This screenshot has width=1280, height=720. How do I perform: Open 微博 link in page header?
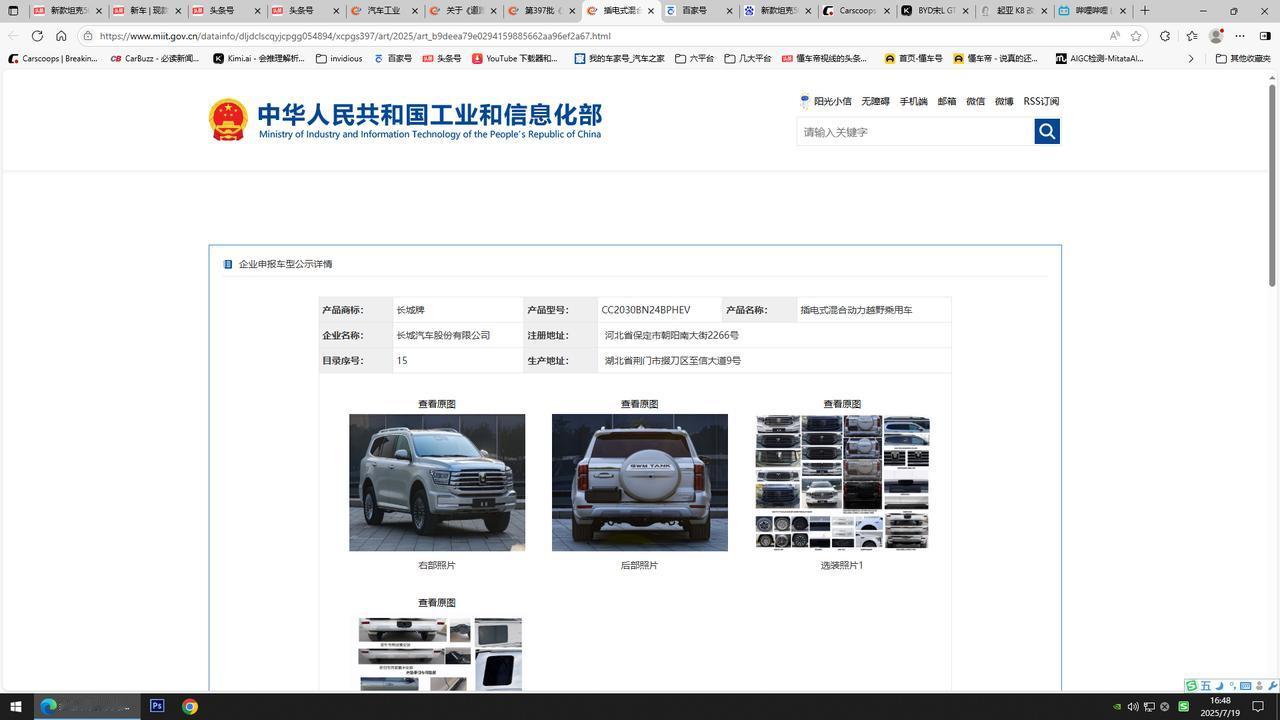(x=1004, y=101)
